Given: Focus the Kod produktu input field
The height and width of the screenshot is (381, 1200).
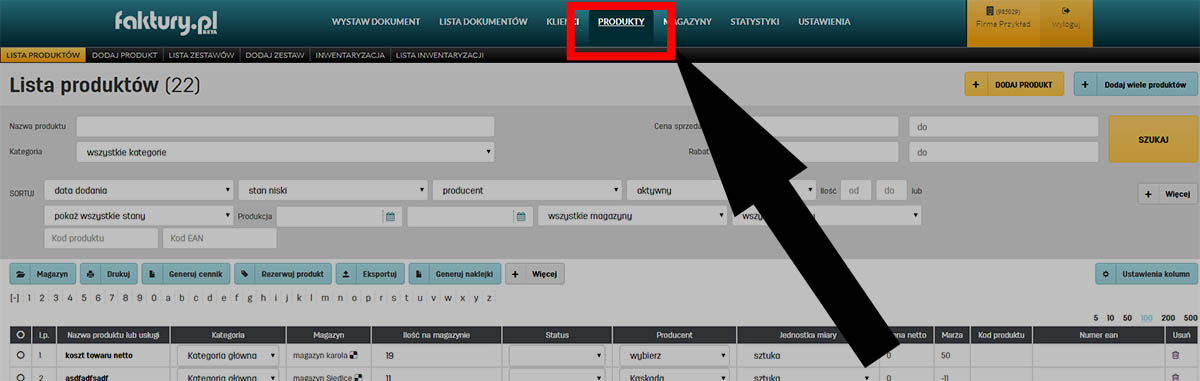Looking at the screenshot, I should click(x=101, y=239).
